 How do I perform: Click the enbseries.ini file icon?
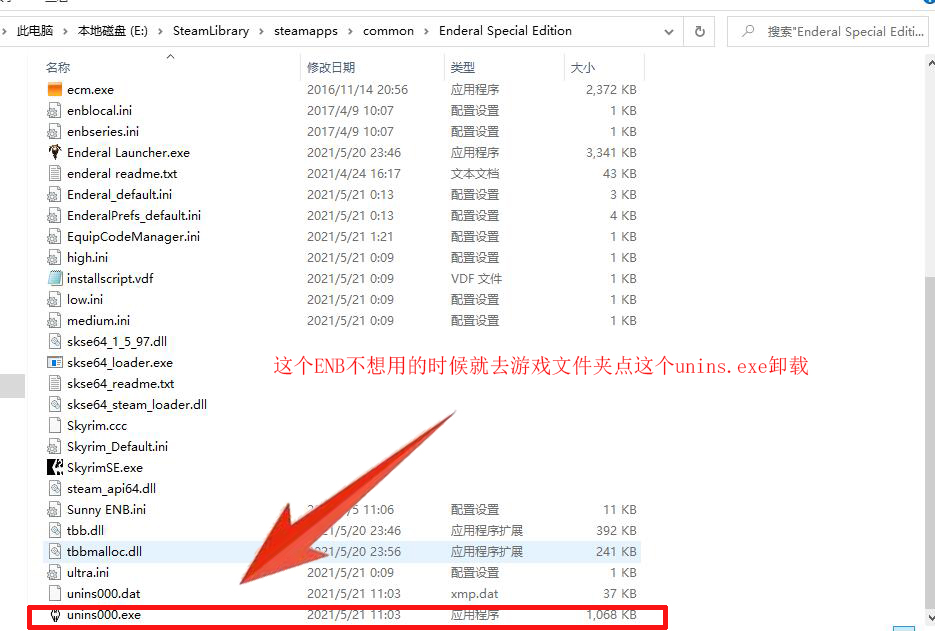coord(54,131)
